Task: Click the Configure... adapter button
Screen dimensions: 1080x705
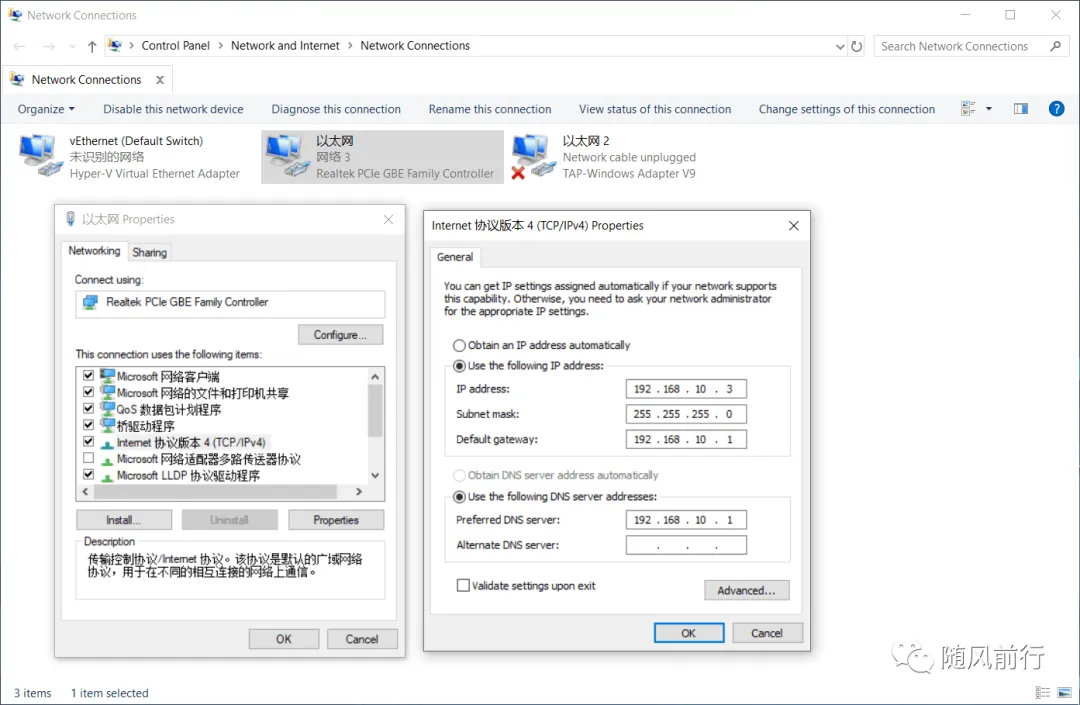Action: pyautogui.click(x=340, y=335)
